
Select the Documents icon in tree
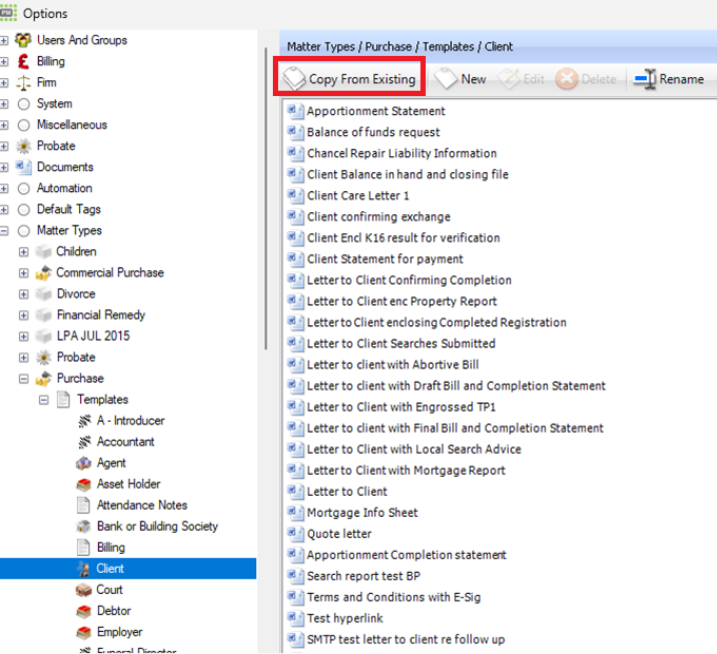point(23,167)
